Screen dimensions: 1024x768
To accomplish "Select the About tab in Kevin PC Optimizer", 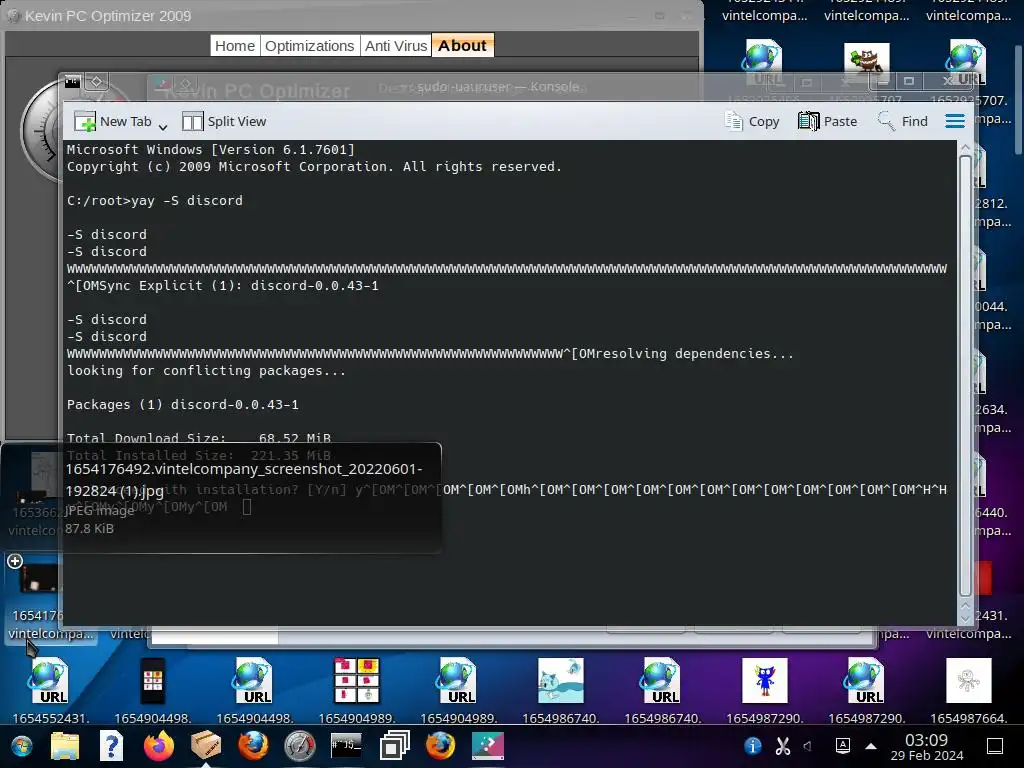I will pyautogui.click(x=462, y=46).
